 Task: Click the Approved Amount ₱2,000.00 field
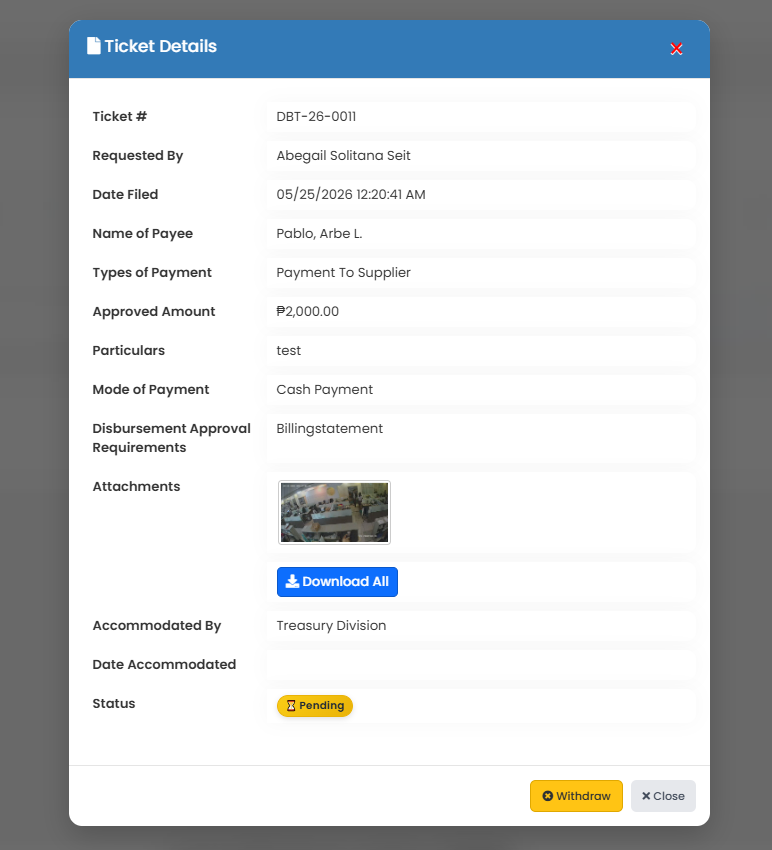point(480,312)
